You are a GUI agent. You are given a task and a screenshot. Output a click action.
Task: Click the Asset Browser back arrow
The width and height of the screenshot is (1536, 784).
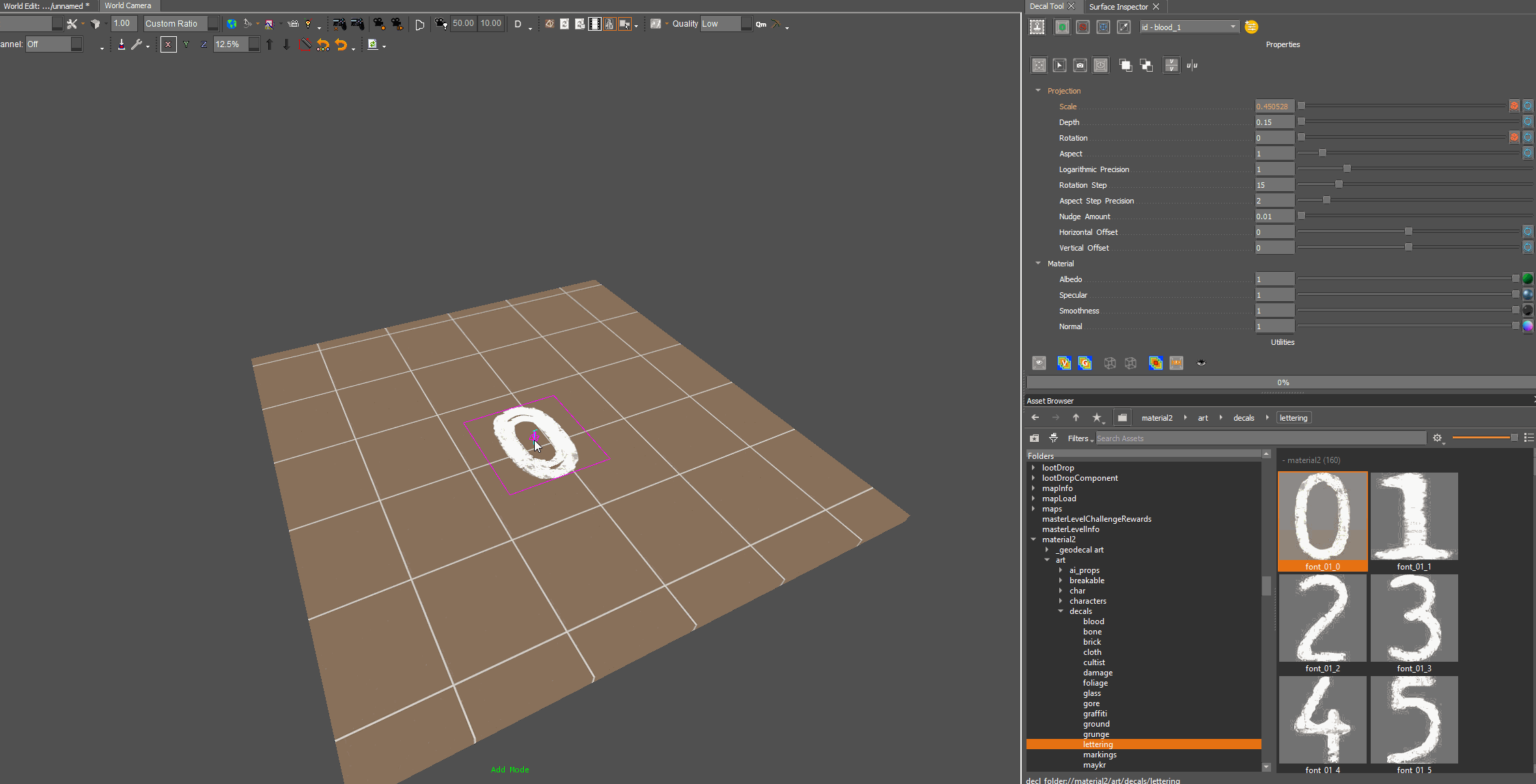1035,417
